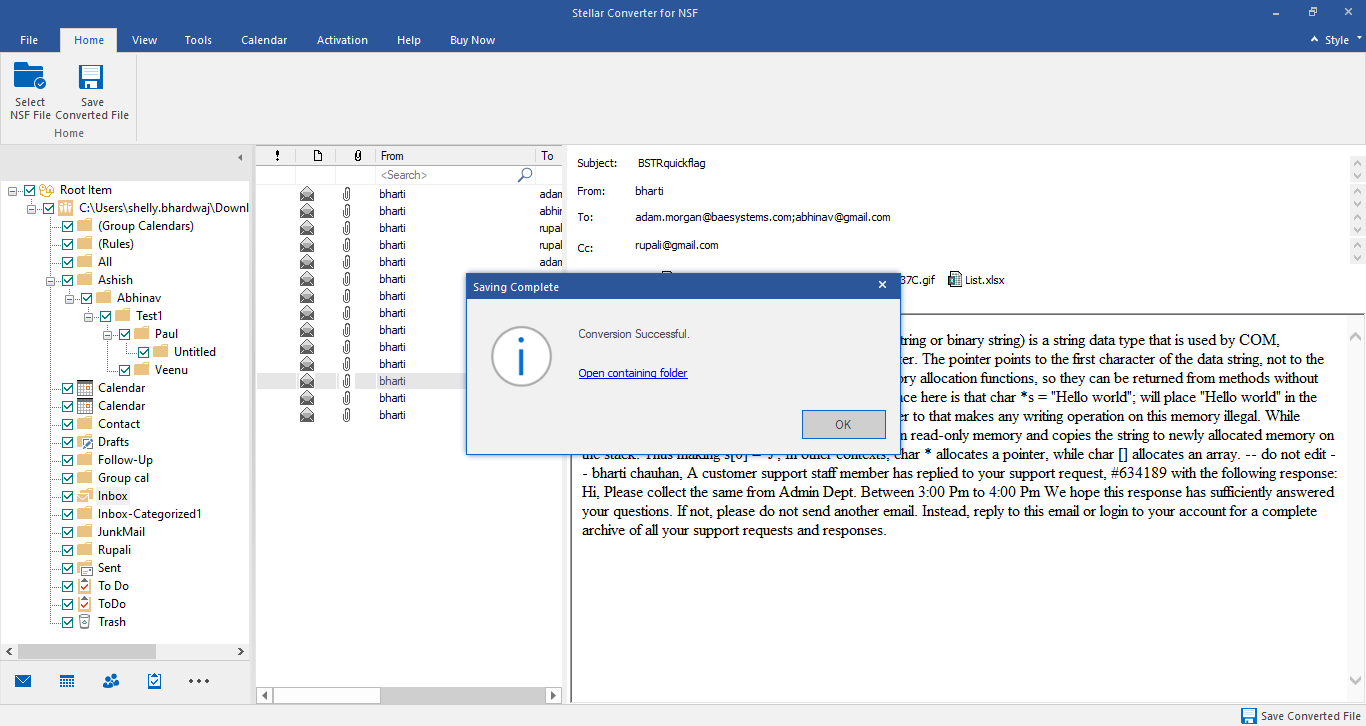Click the ToDo task folder icon
The height and width of the screenshot is (726, 1366).
[x=85, y=604]
